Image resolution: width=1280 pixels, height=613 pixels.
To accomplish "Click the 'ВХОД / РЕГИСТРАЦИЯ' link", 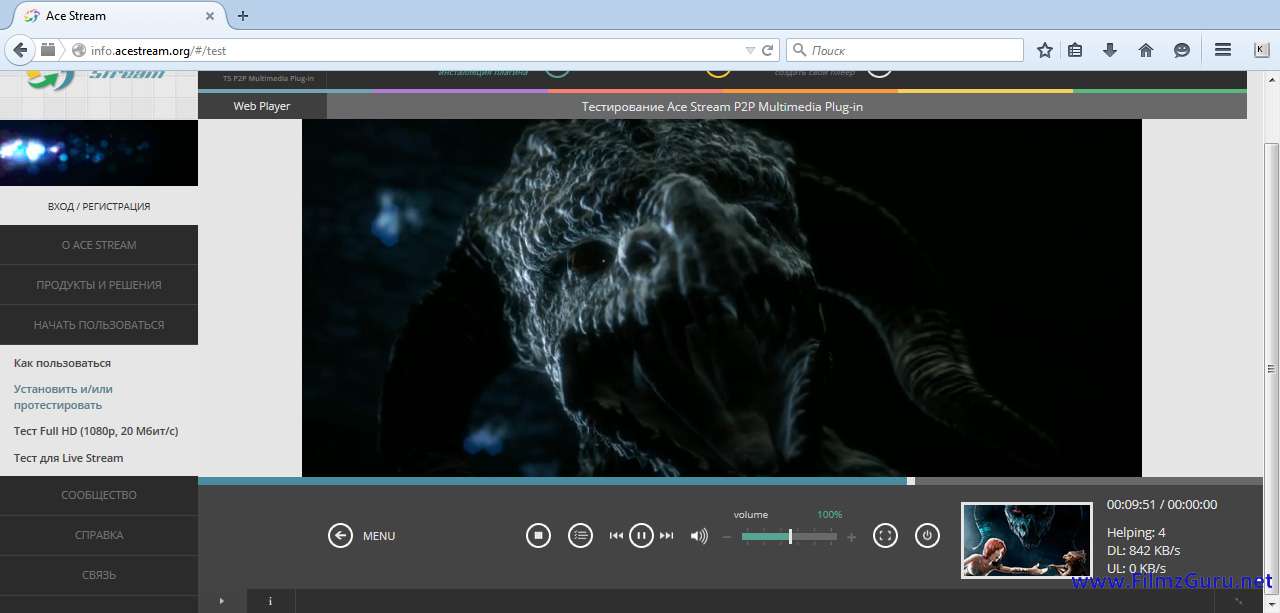I will click(x=99, y=206).
